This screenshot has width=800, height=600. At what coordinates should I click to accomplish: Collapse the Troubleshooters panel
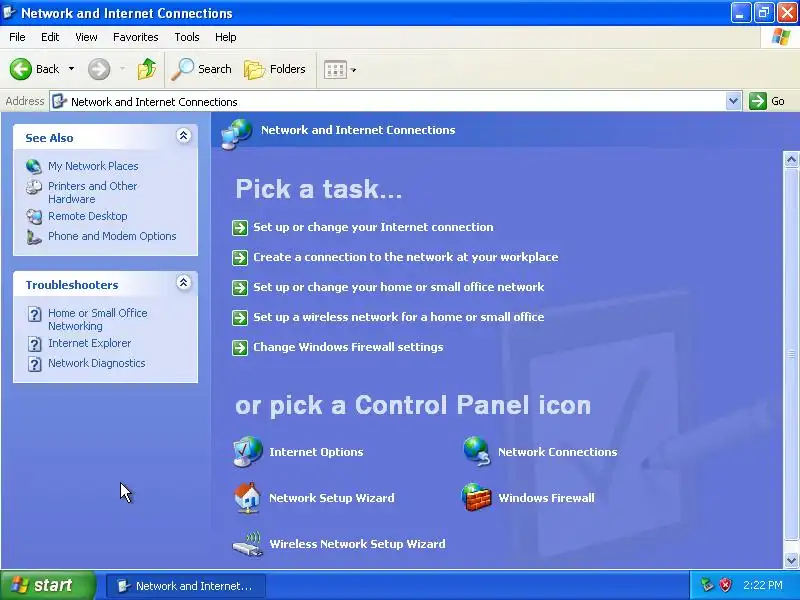[x=184, y=283]
